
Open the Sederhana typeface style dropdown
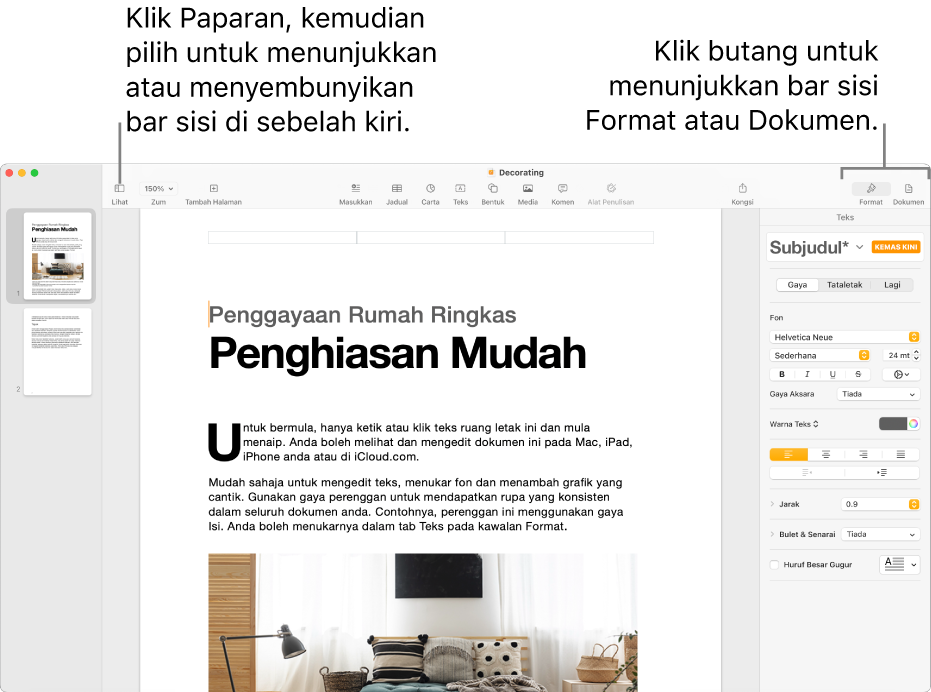point(820,355)
